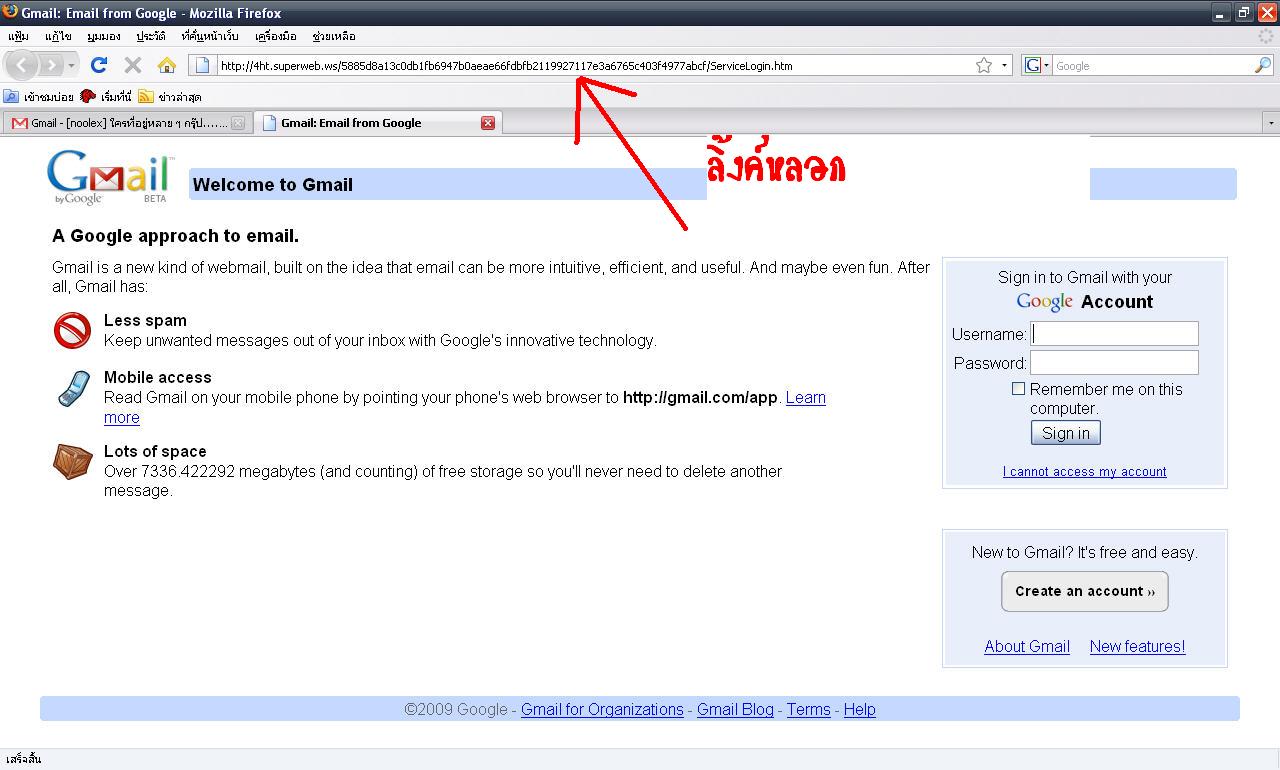This screenshot has width=1280, height=770.
Task: Open the Terms footer link
Action: pos(808,710)
